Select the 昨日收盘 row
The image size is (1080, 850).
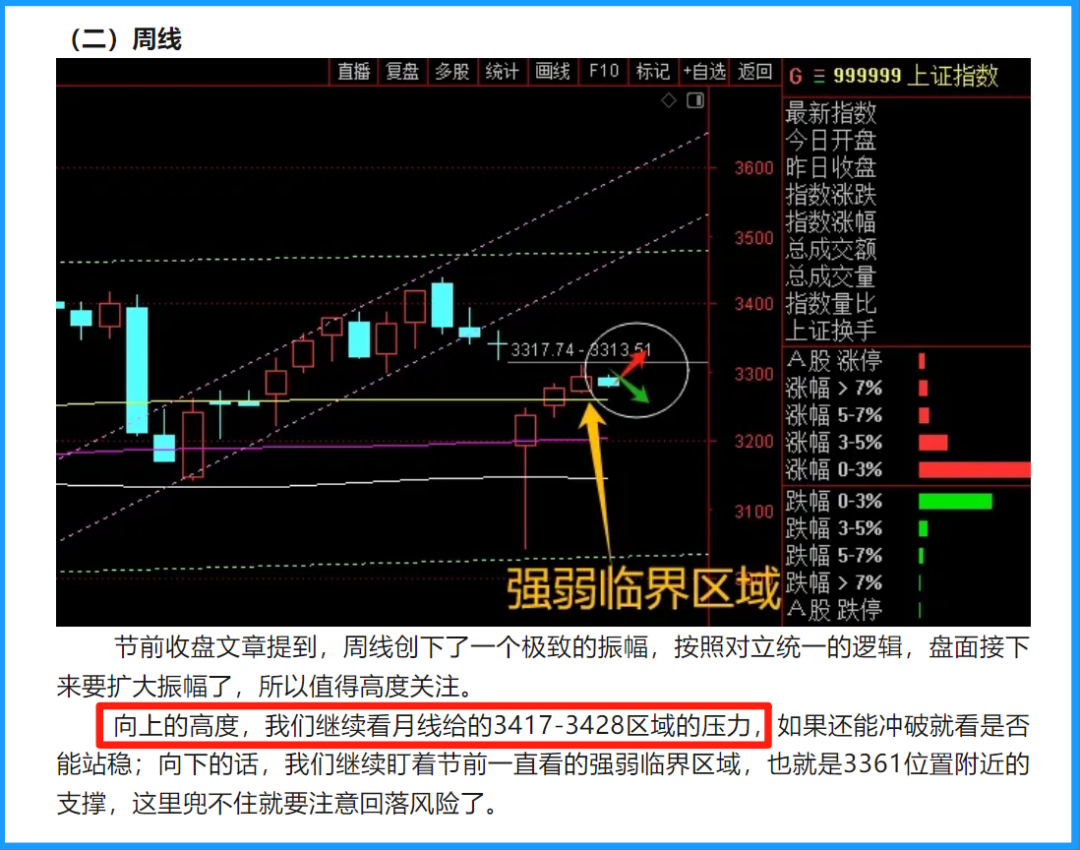coord(831,167)
